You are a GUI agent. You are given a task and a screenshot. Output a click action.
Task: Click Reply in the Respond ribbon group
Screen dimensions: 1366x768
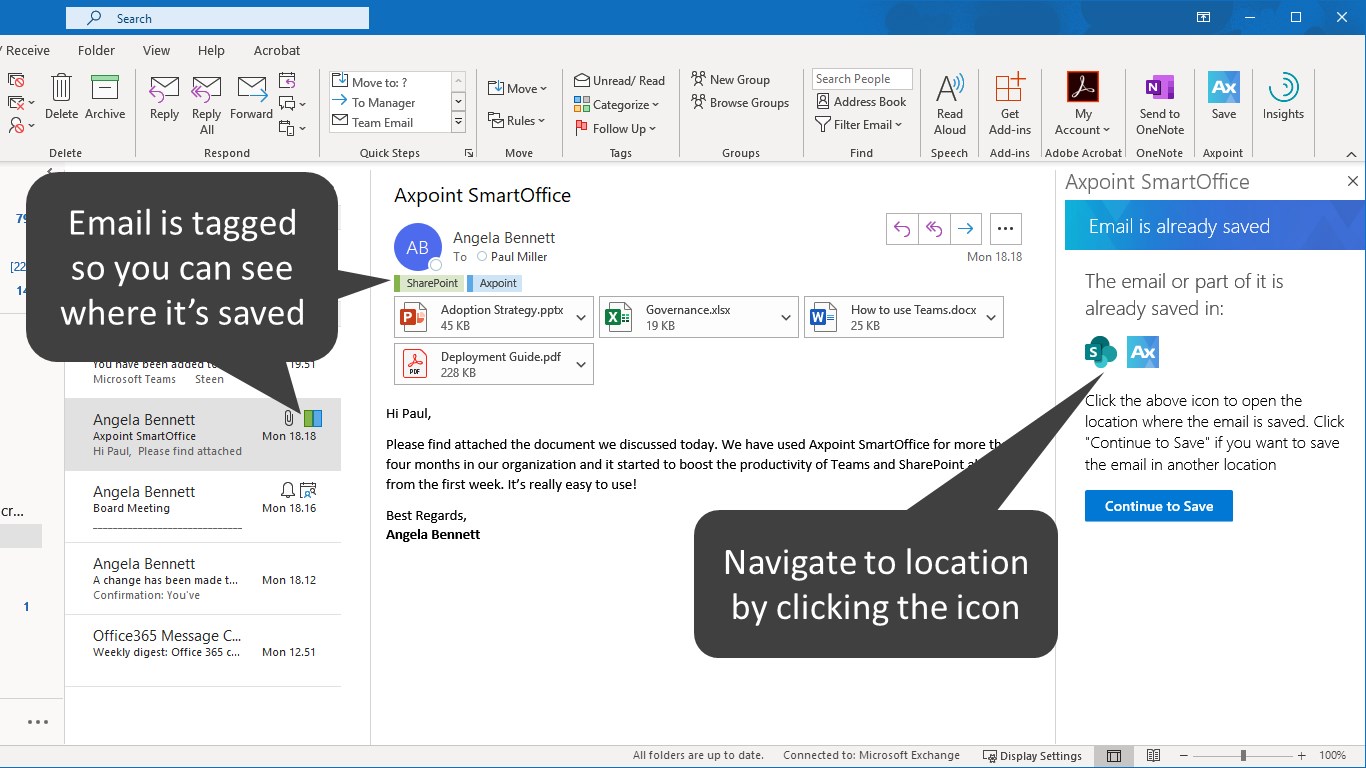pyautogui.click(x=164, y=97)
